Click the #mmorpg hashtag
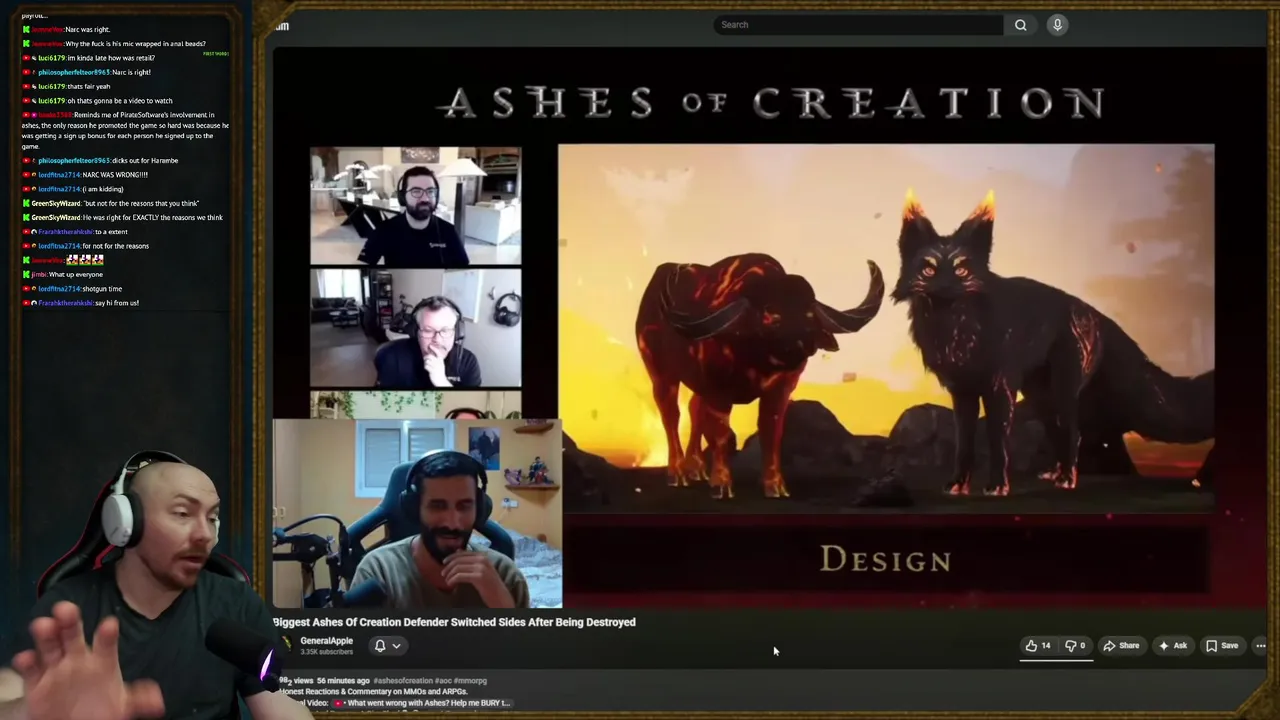Screen dimensions: 1280x720 point(470,681)
